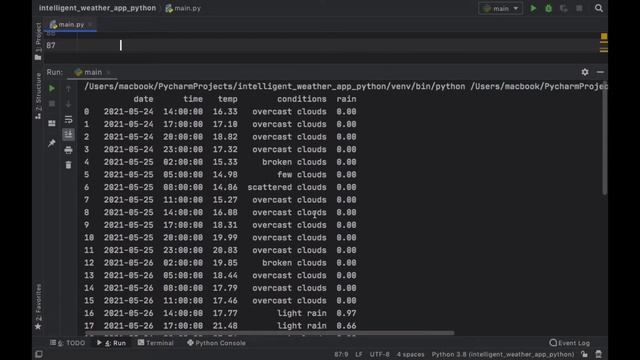
Task: Open the main run configuration dropdown
Action: click(500, 8)
